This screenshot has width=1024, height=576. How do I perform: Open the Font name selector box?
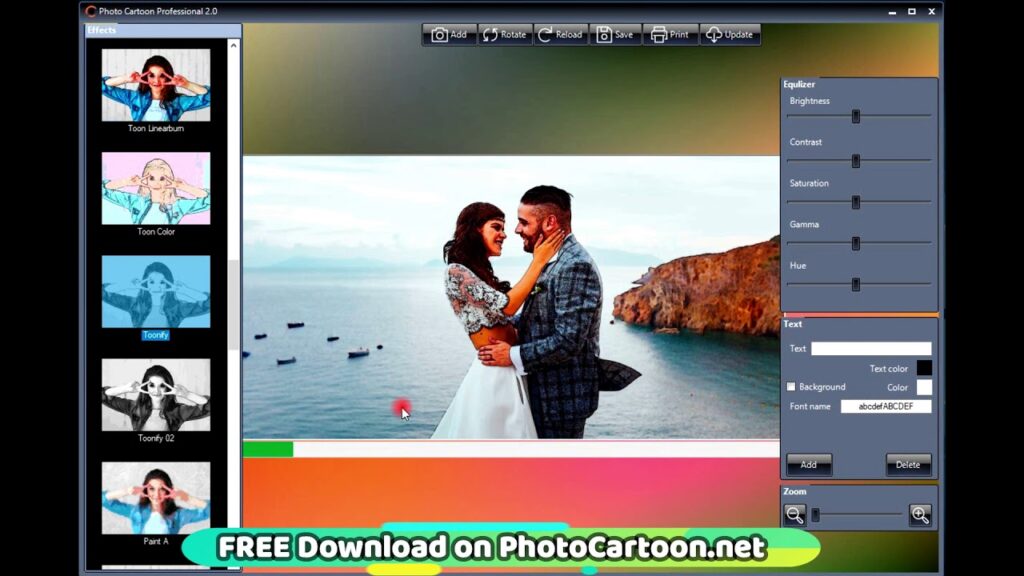click(886, 406)
